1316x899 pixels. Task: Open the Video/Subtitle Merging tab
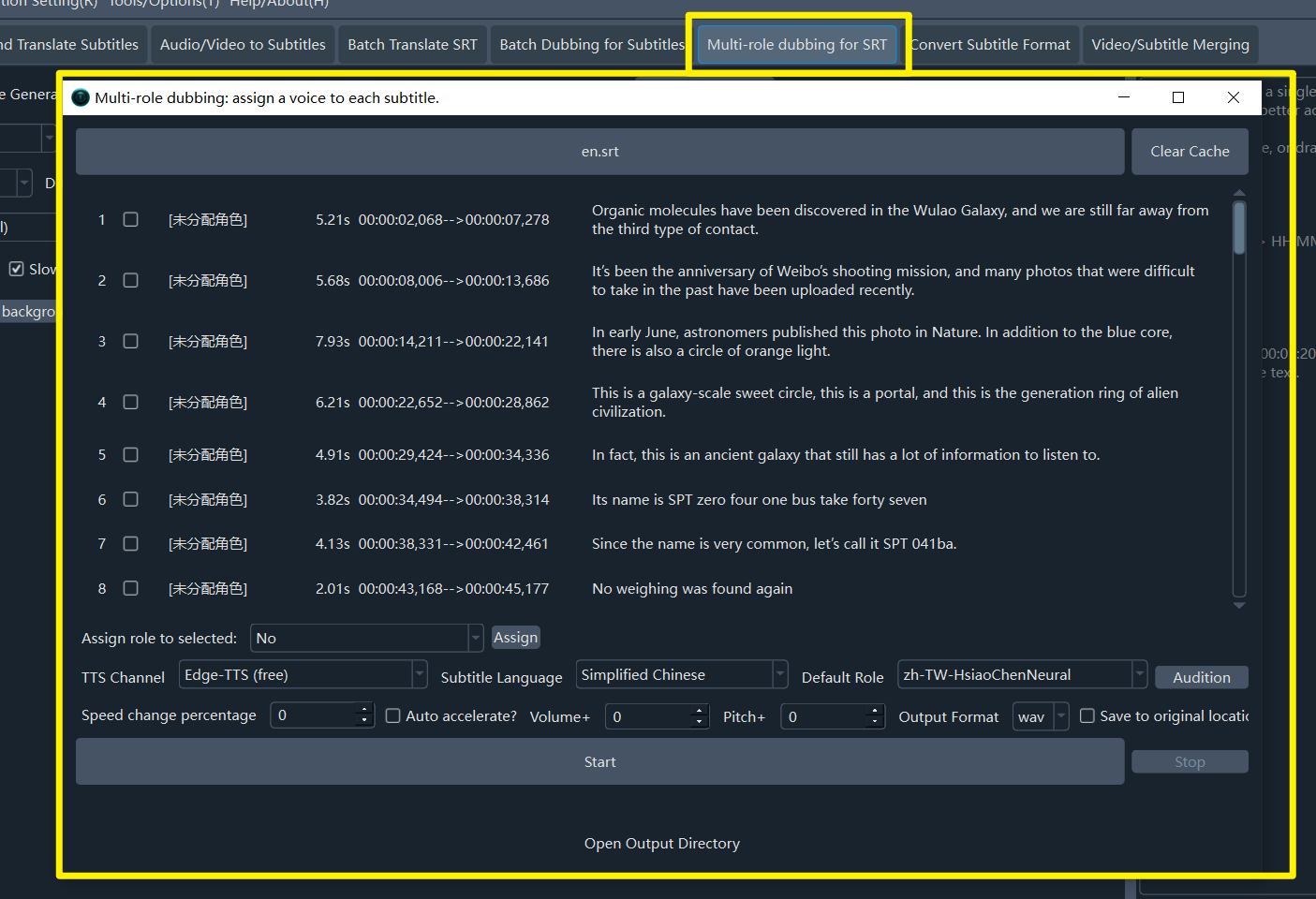pyautogui.click(x=1170, y=45)
